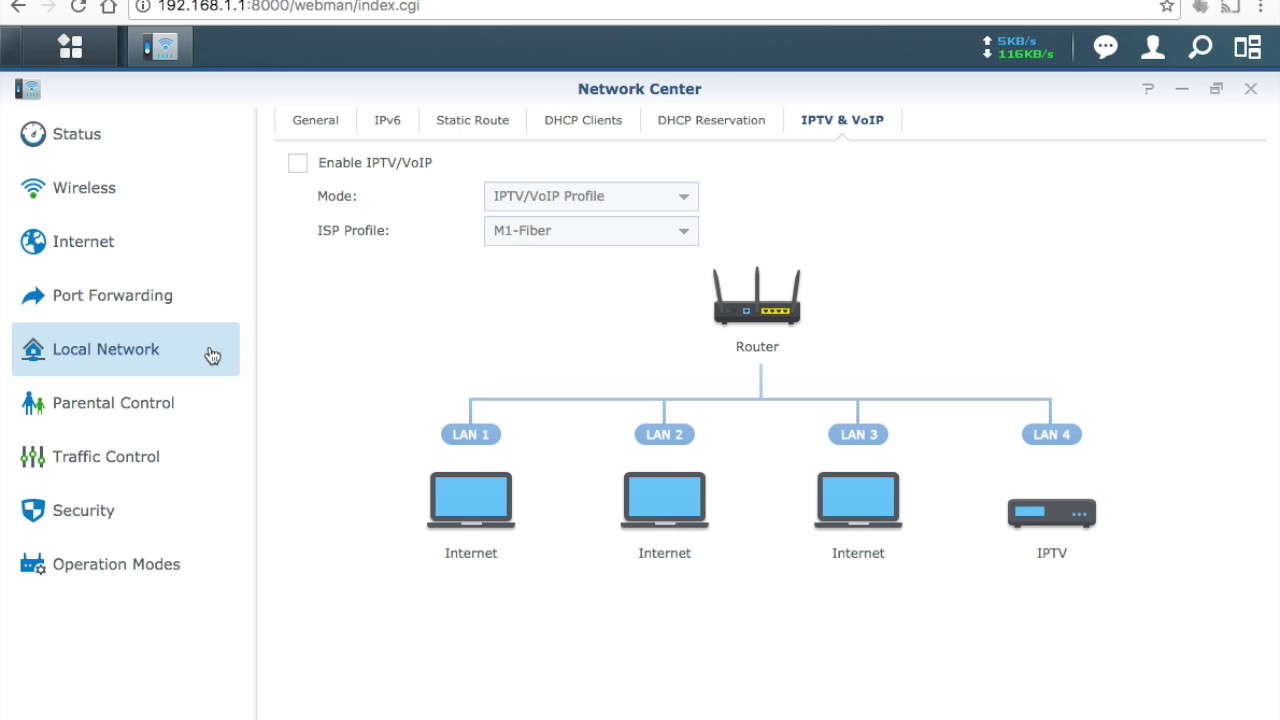
Task: Open the notifications chat bubble icon
Action: [x=1105, y=47]
